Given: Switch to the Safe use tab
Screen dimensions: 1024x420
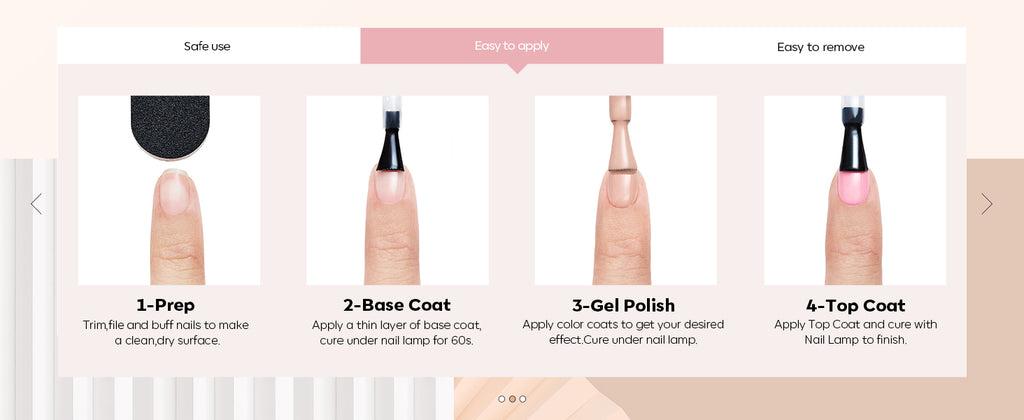Looking at the screenshot, I should 208,46.
